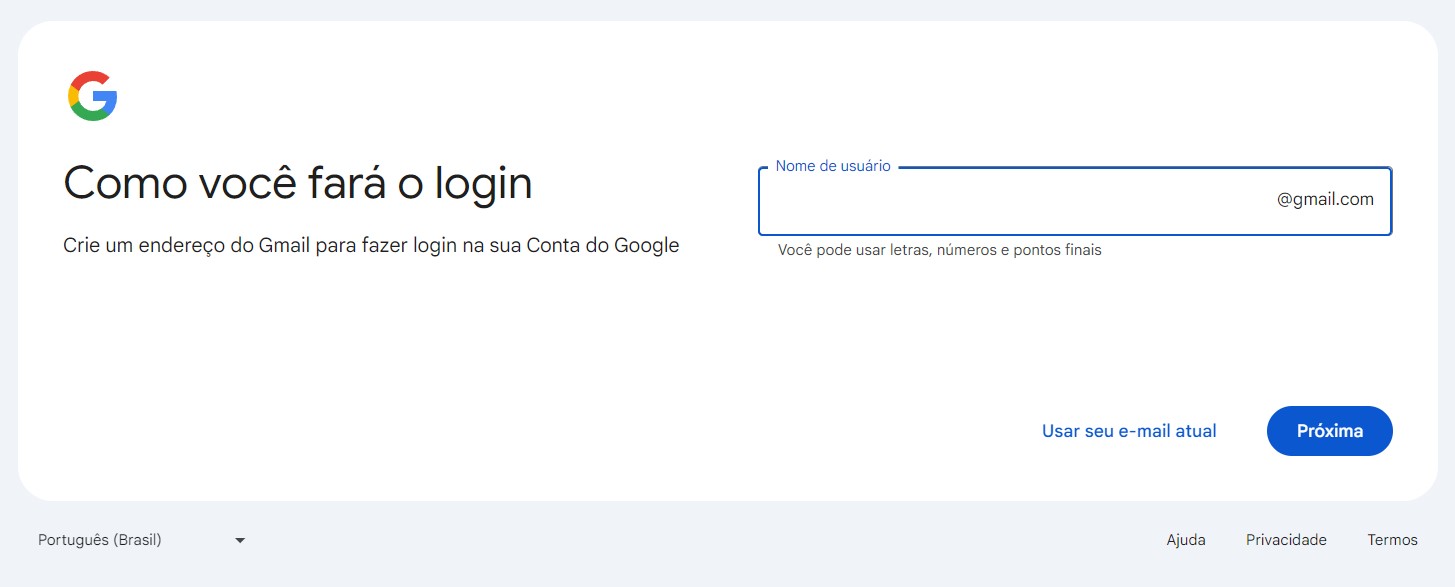Image resolution: width=1455 pixels, height=587 pixels.
Task: Open the Termos link
Action: [1392, 540]
